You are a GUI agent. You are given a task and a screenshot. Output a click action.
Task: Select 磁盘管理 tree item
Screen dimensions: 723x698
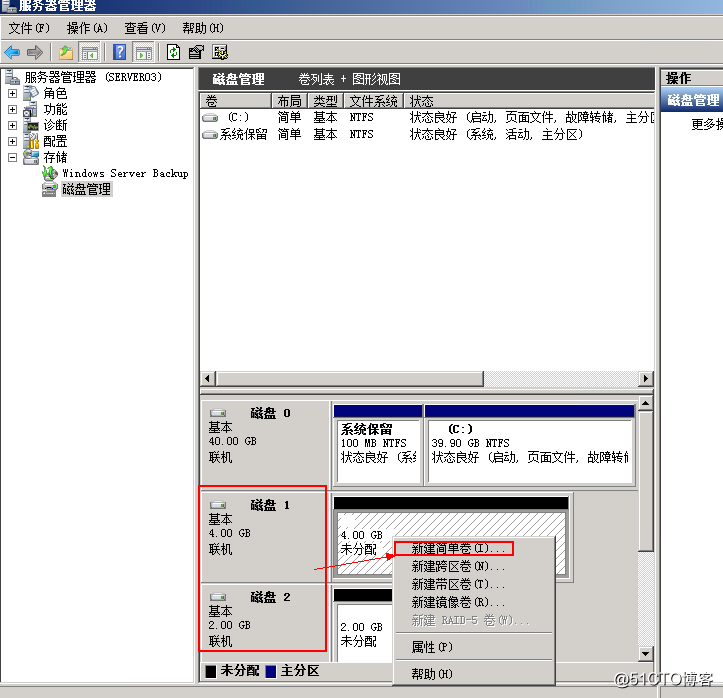(x=87, y=189)
